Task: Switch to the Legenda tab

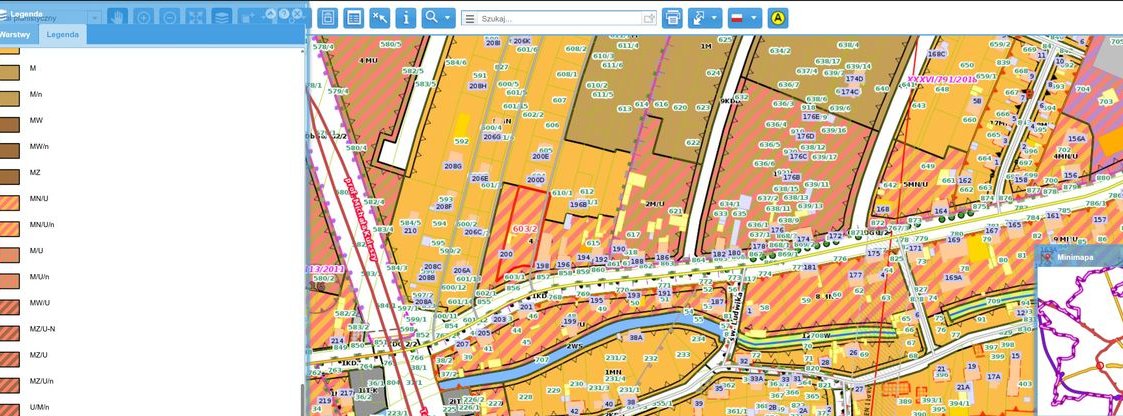Action: tap(63, 34)
